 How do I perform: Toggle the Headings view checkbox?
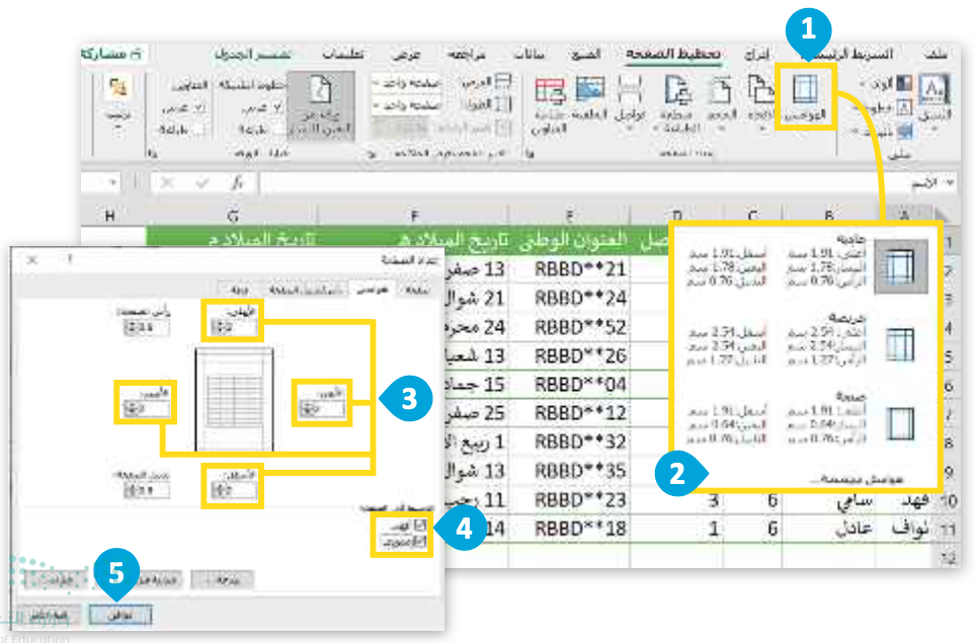click(199, 107)
